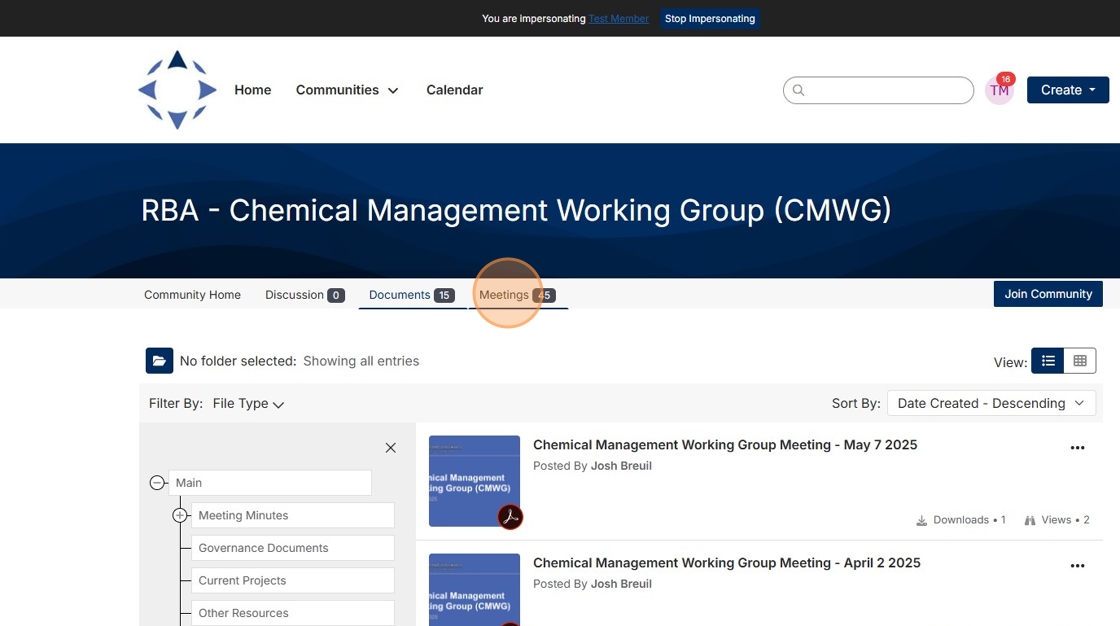Open options for April 2 2025 document
Image resolution: width=1120 pixels, height=626 pixels.
pyautogui.click(x=1077, y=566)
